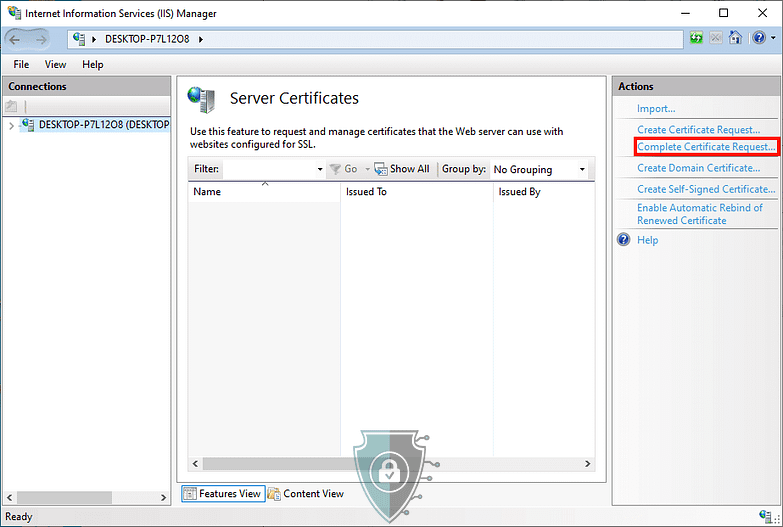Expand the DESKTOP-P7L12O8 tree node
This screenshot has height=527, width=783.
tap(11, 126)
